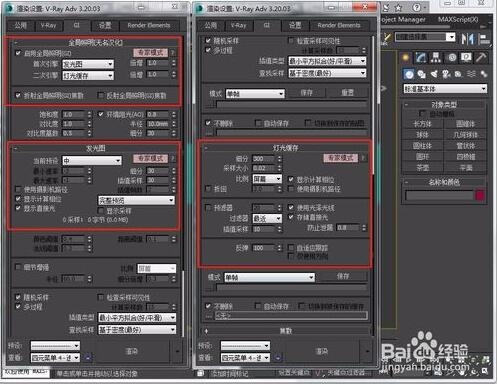Switch to V-Ray tab in left window
The image size is (498, 384).
coord(48,25)
